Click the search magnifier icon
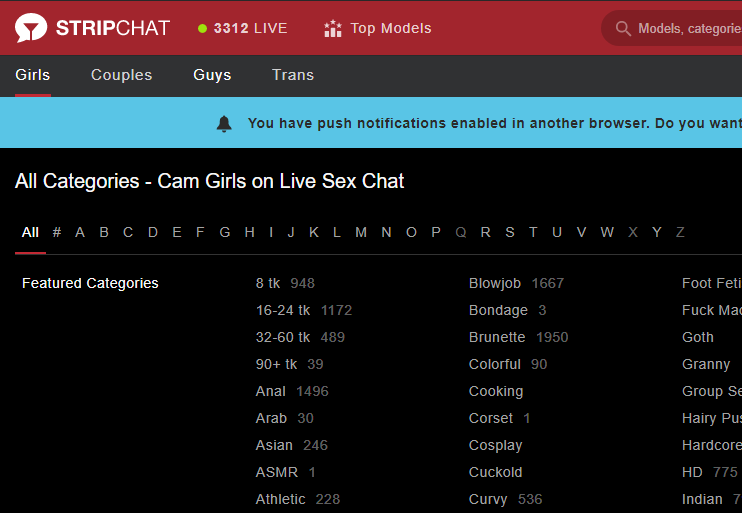Screen dimensions: 742x513 (623, 28)
